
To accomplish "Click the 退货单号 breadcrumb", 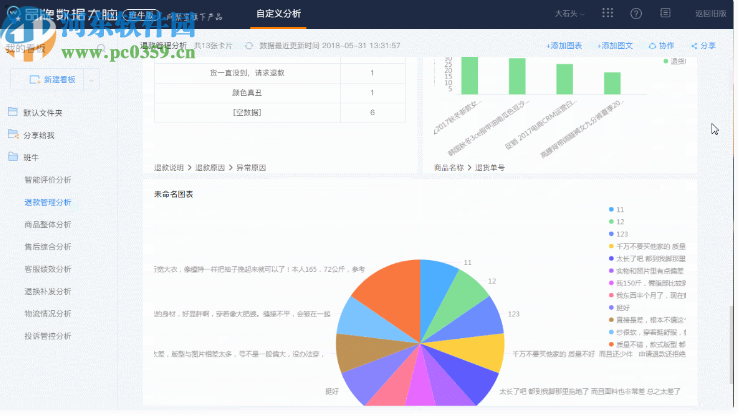I will pos(489,168).
